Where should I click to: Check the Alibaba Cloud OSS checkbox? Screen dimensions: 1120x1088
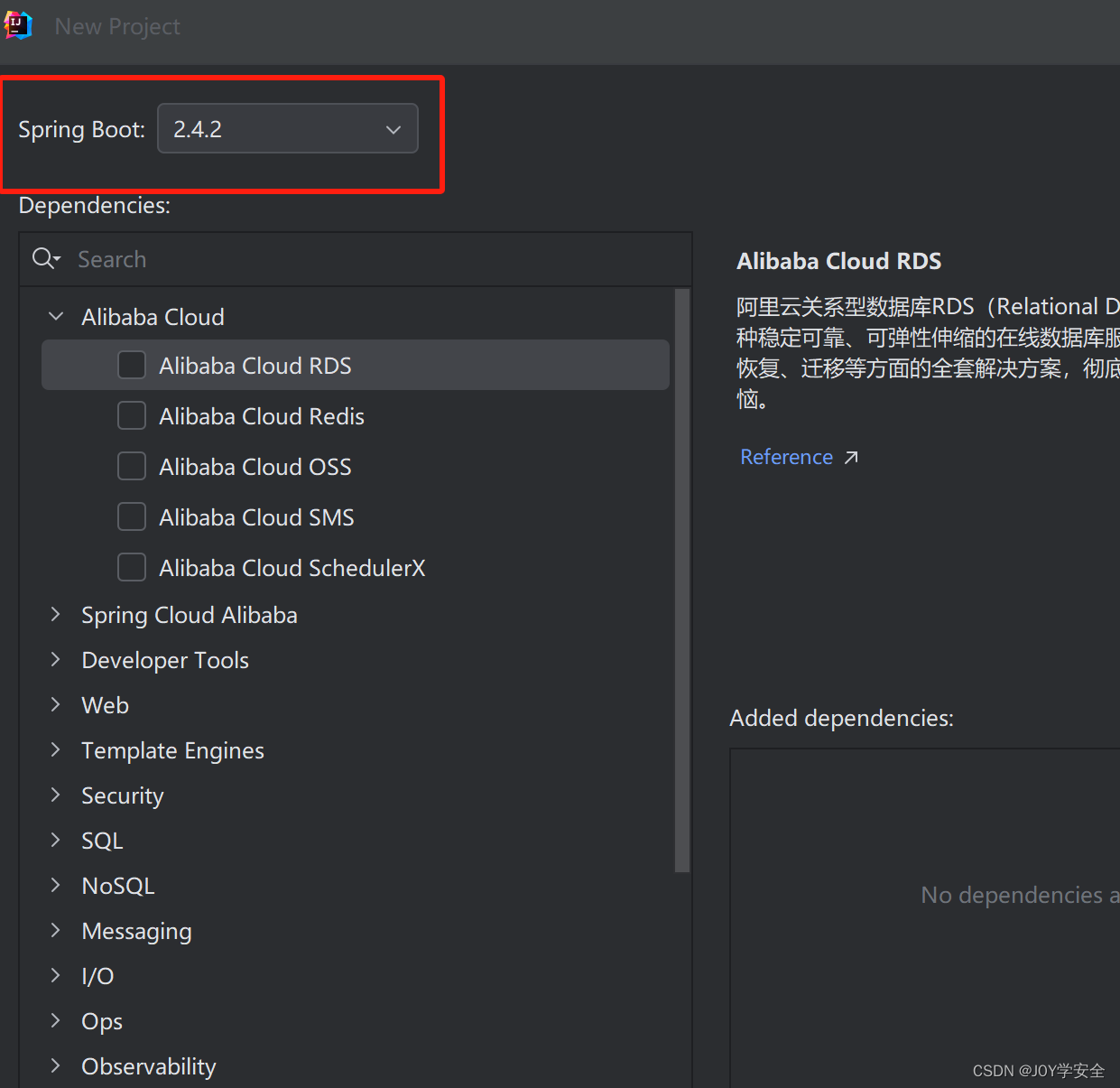pos(132,466)
